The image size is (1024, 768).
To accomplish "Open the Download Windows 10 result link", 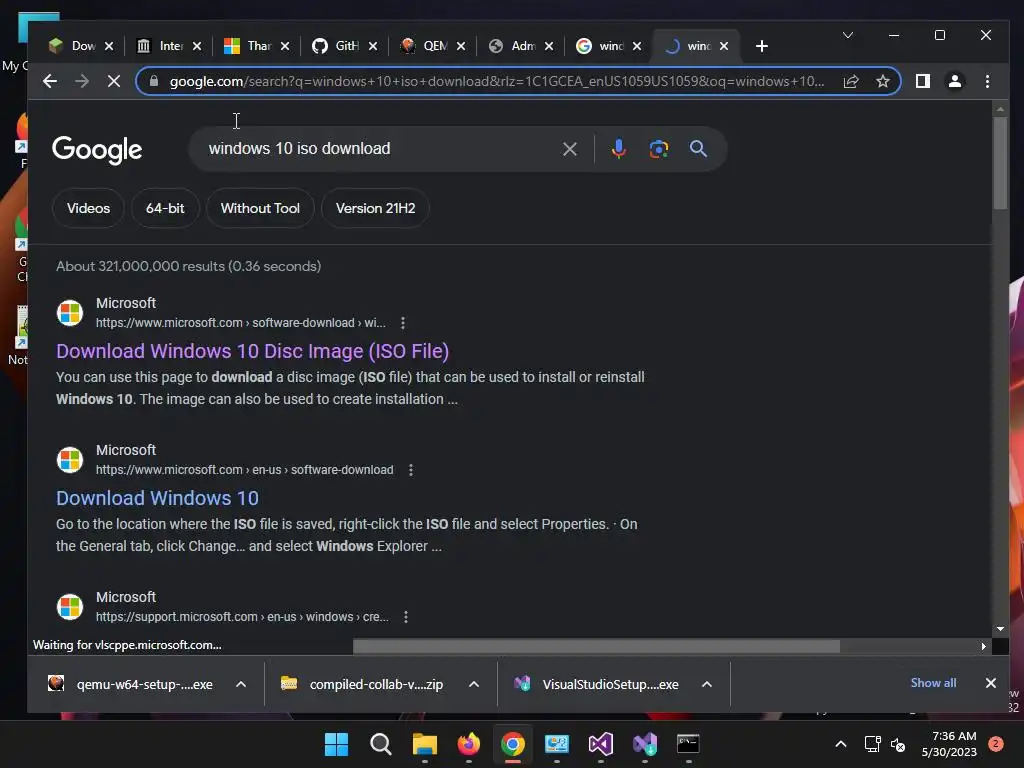I will [157, 498].
